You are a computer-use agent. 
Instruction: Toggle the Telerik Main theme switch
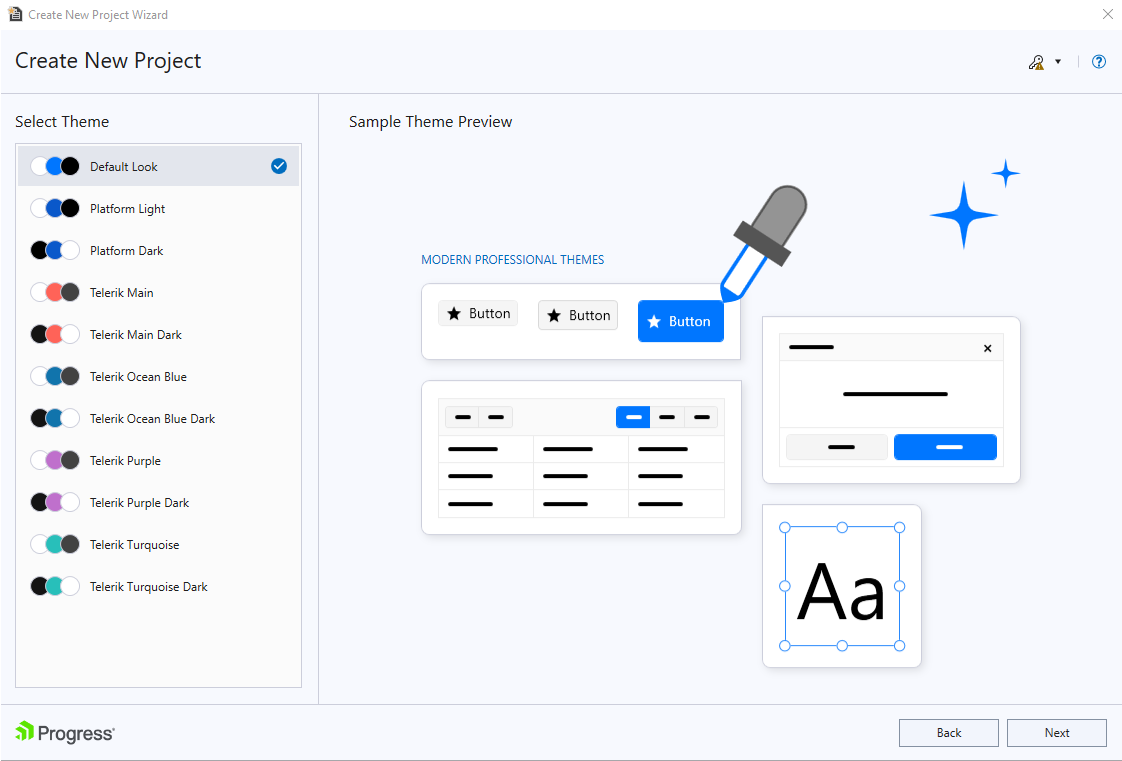55,292
